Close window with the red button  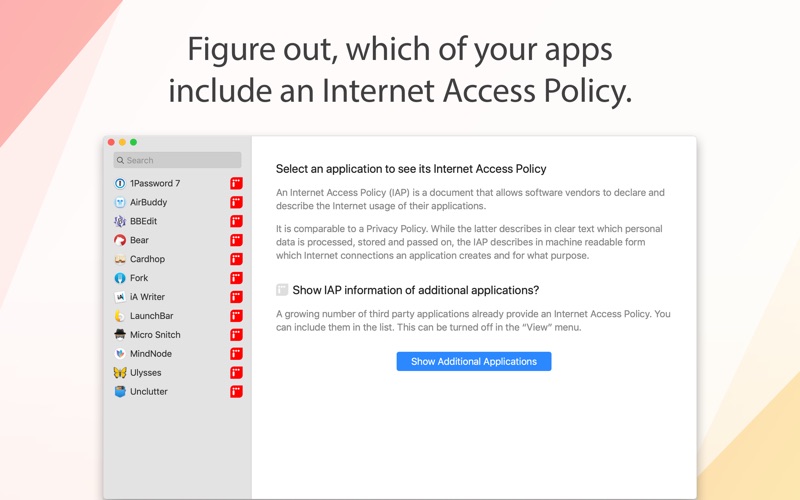pyautogui.click(x=111, y=142)
